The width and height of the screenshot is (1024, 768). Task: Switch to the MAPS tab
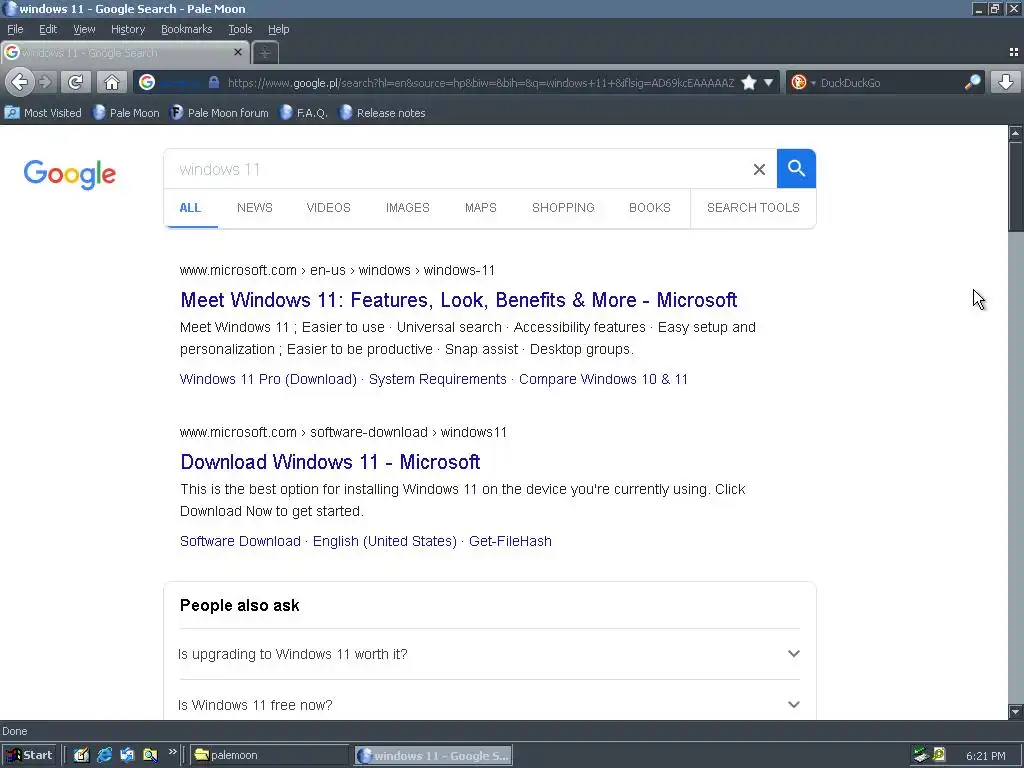pyautogui.click(x=481, y=208)
